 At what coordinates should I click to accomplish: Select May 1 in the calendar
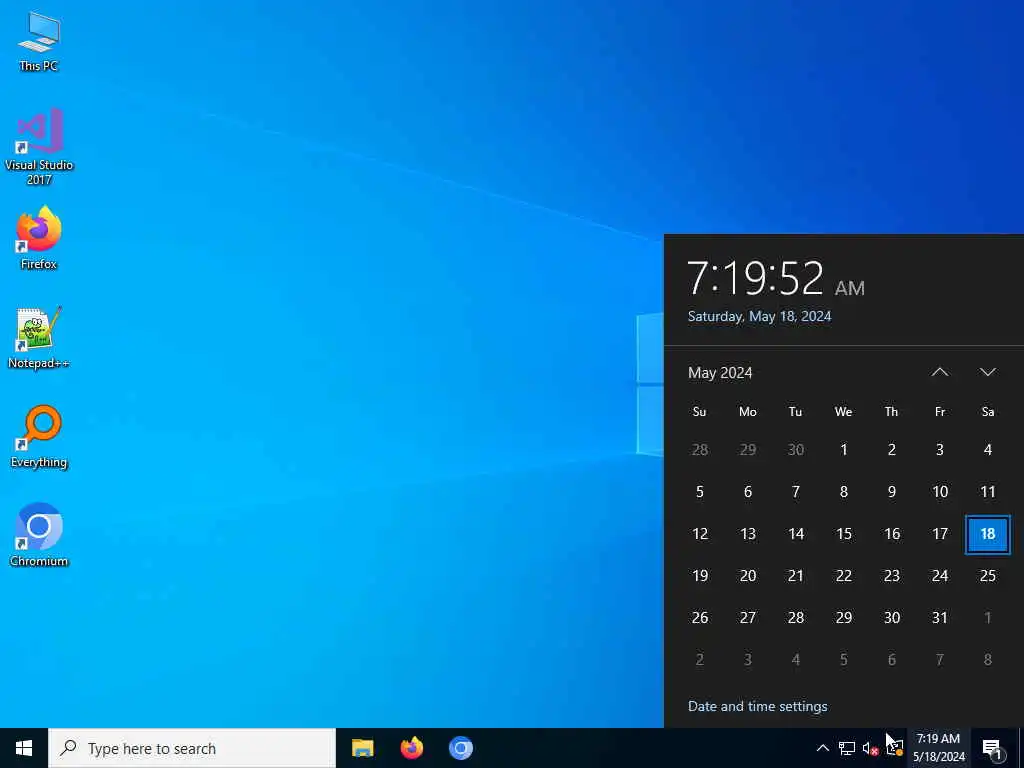click(x=844, y=450)
